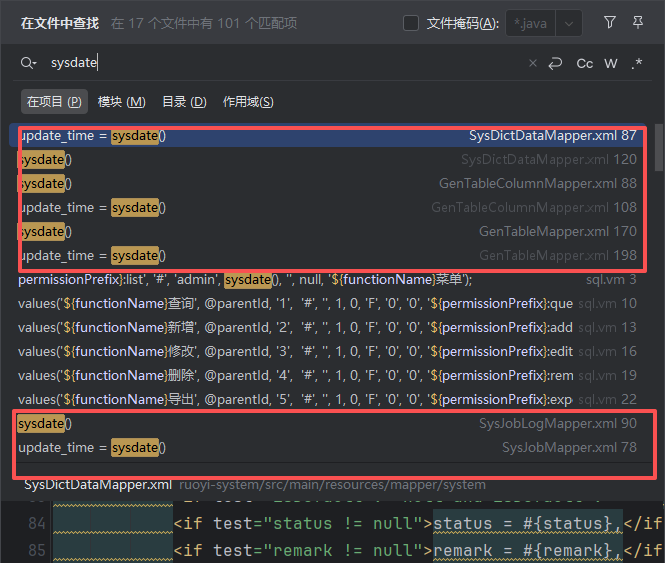Viewport: 665px width, 563px height.
Task: Enable the file mask checkbox
Action: 411,23
